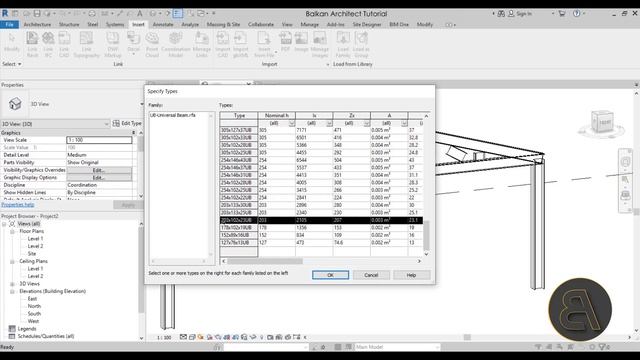Screen dimensions: 640x360
Task: Select UB-Universal Beam.rfa in Family list
Action: pos(173,115)
